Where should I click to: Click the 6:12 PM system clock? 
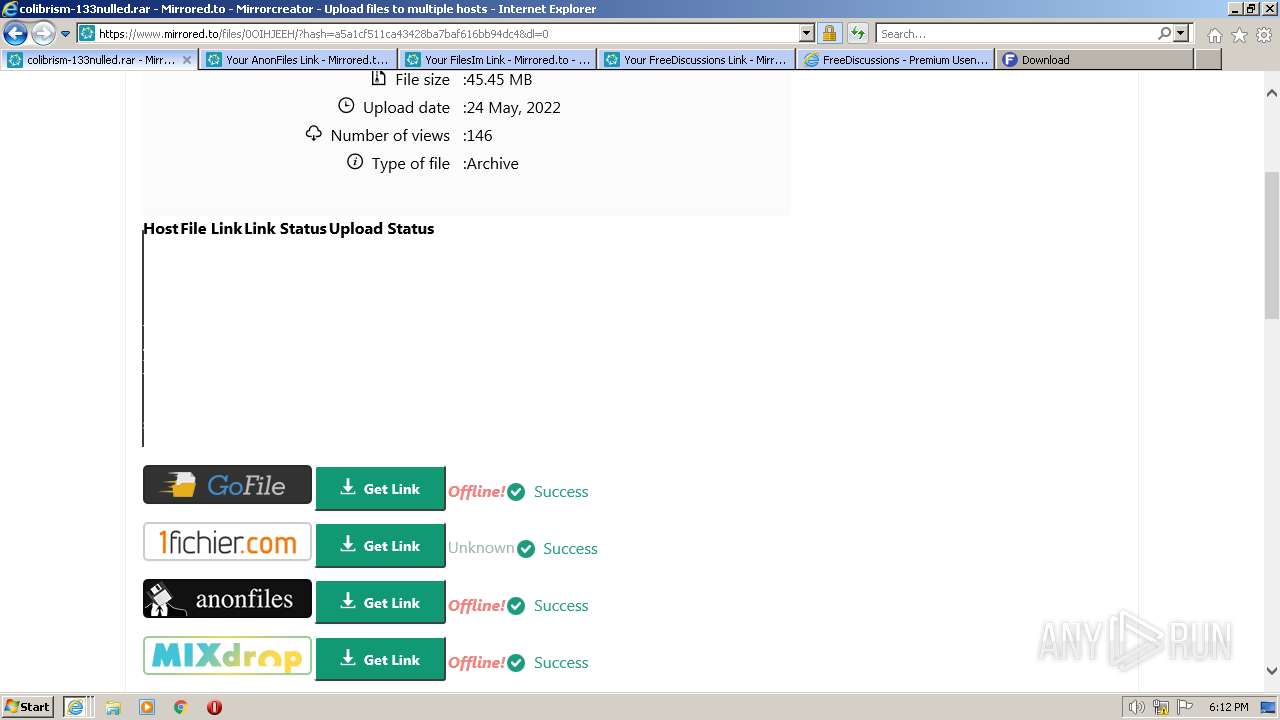coord(1228,707)
